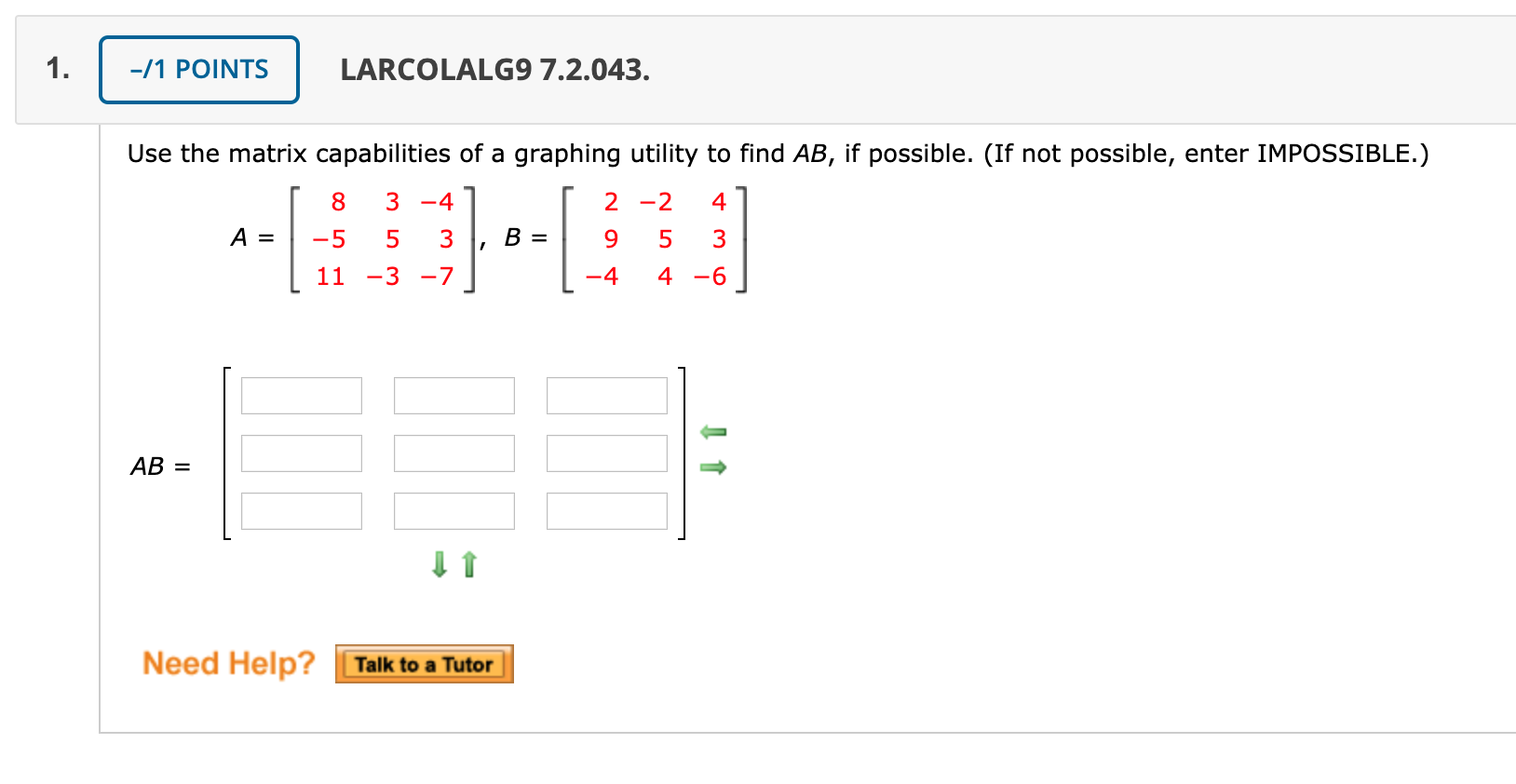Click the bottom-left answer box of matrix AB

coord(302,510)
